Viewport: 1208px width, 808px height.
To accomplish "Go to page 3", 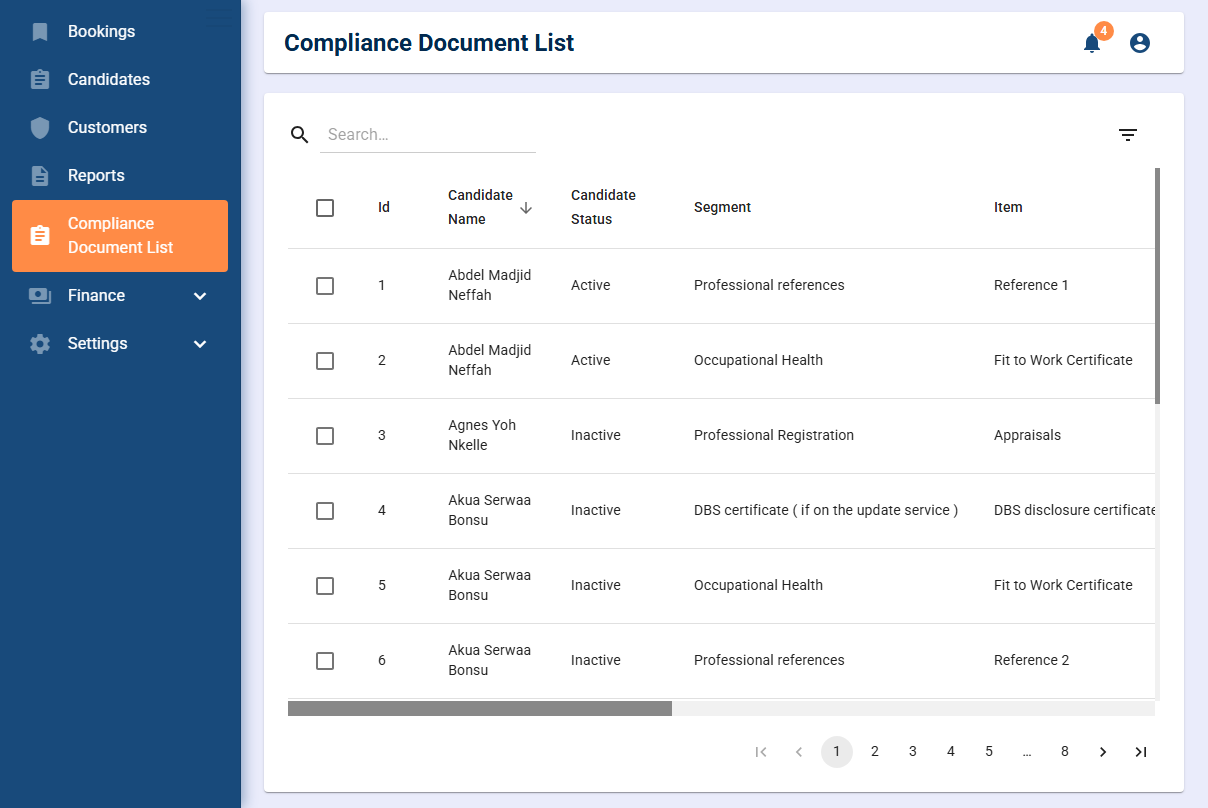I will click(x=913, y=752).
